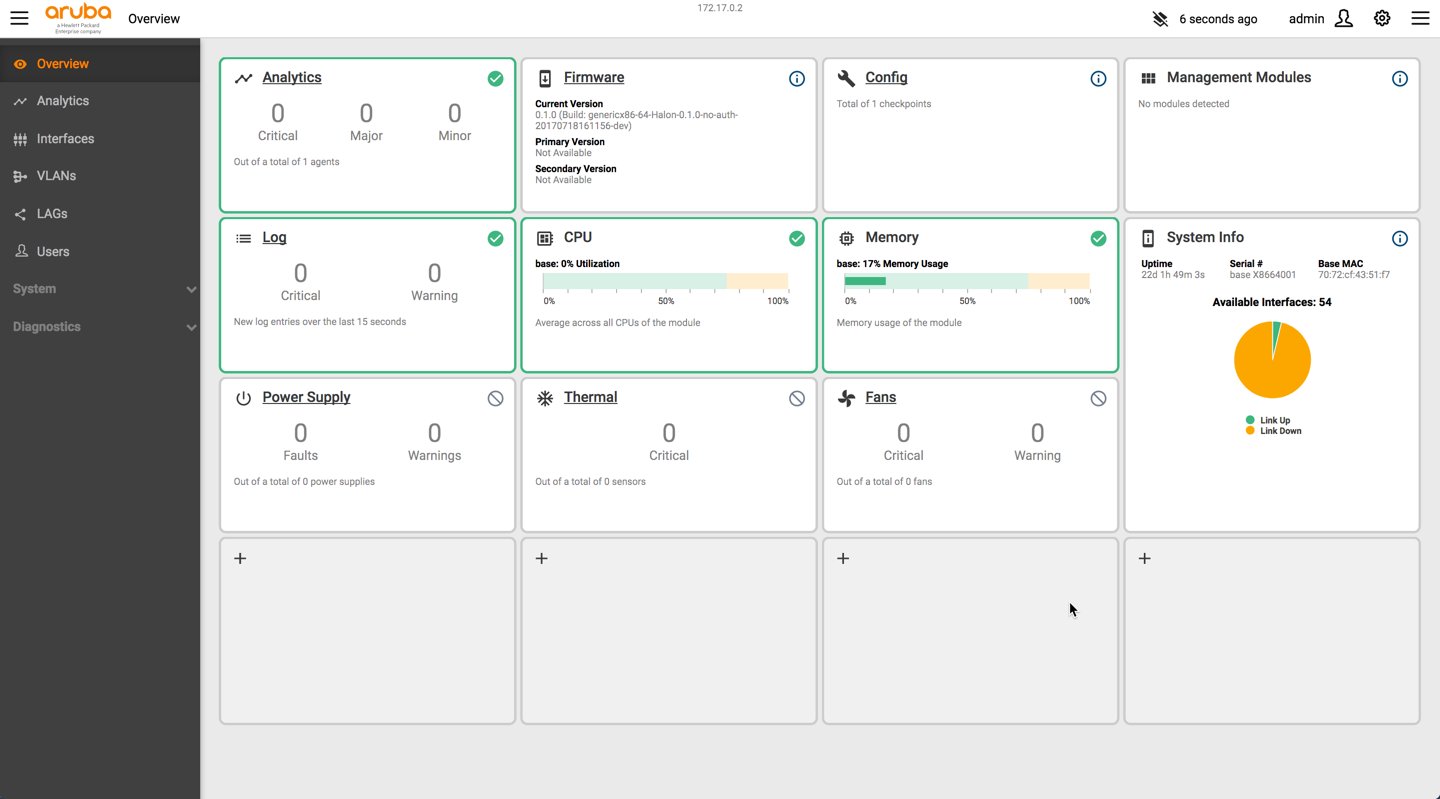Click the Management Modules info icon
Screen dimensions: 1440x799
[x=1399, y=78]
